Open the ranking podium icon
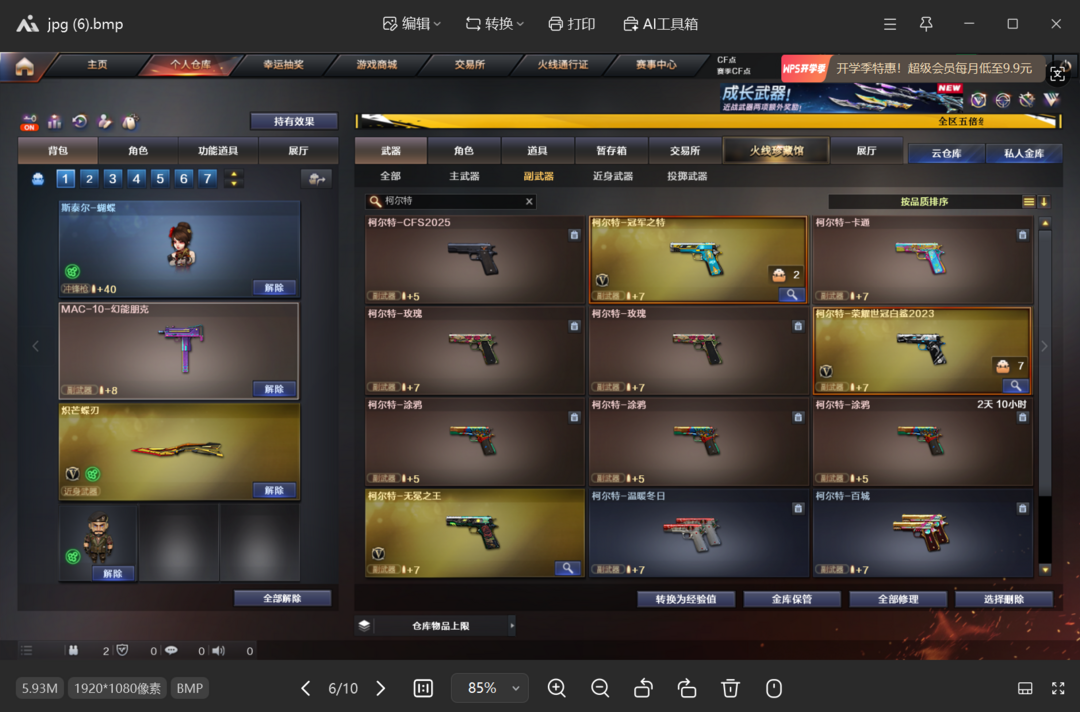Image resolution: width=1080 pixels, height=712 pixels. [x=54, y=122]
